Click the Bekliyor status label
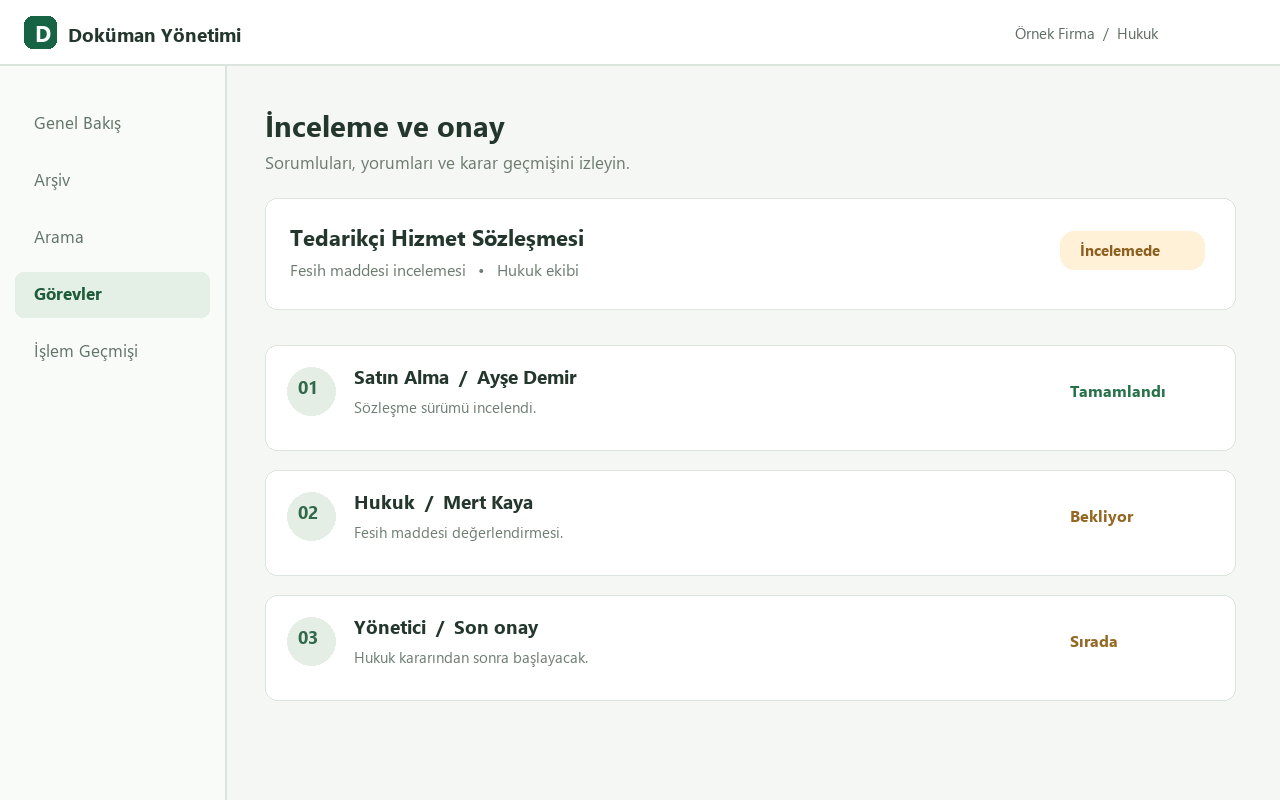Viewport: 1280px width, 800px height. pyautogui.click(x=1101, y=517)
